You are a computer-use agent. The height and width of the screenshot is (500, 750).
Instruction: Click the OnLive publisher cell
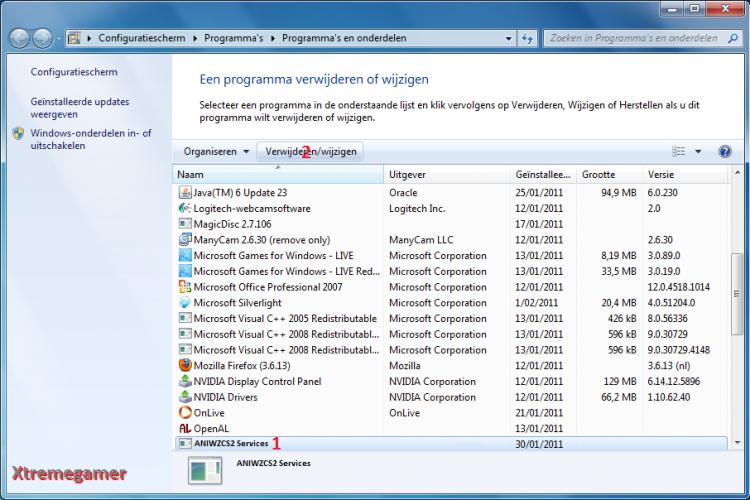click(x=404, y=412)
